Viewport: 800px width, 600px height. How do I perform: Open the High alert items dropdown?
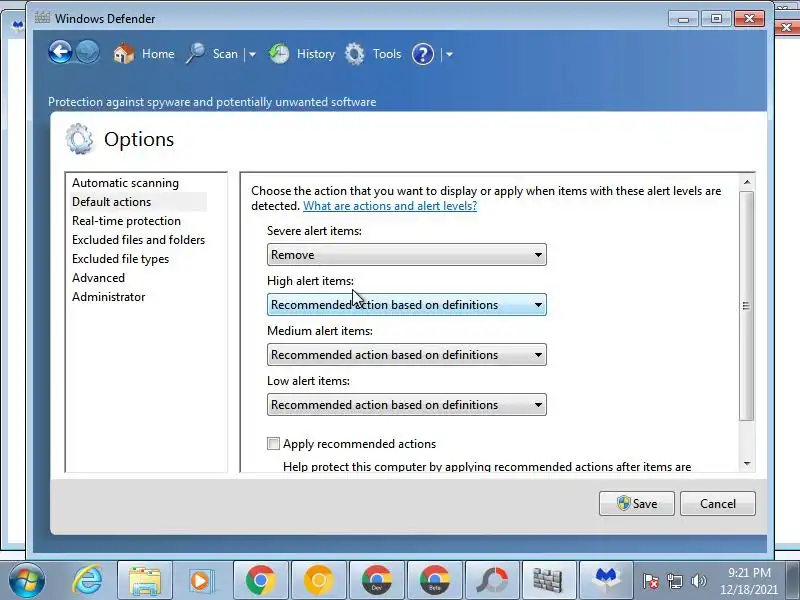tap(407, 305)
